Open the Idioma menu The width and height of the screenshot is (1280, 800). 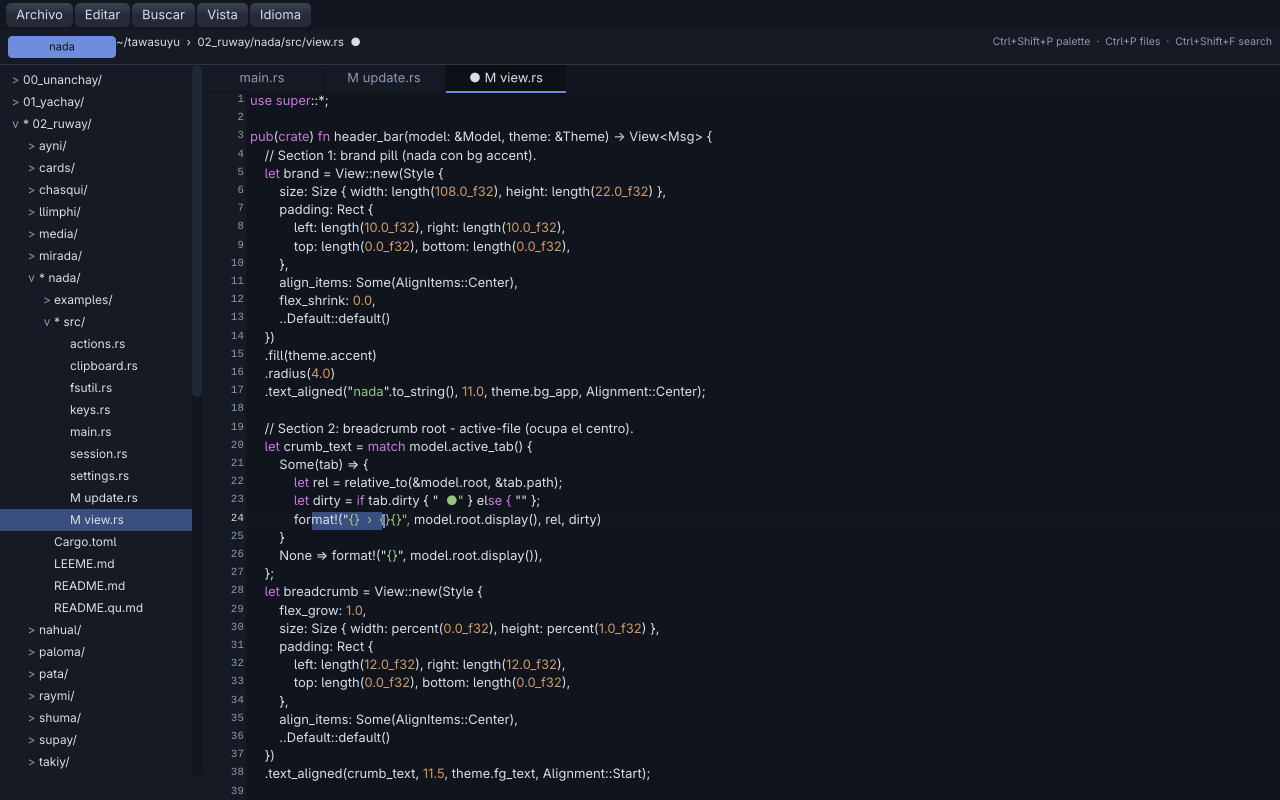[x=280, y=15]
